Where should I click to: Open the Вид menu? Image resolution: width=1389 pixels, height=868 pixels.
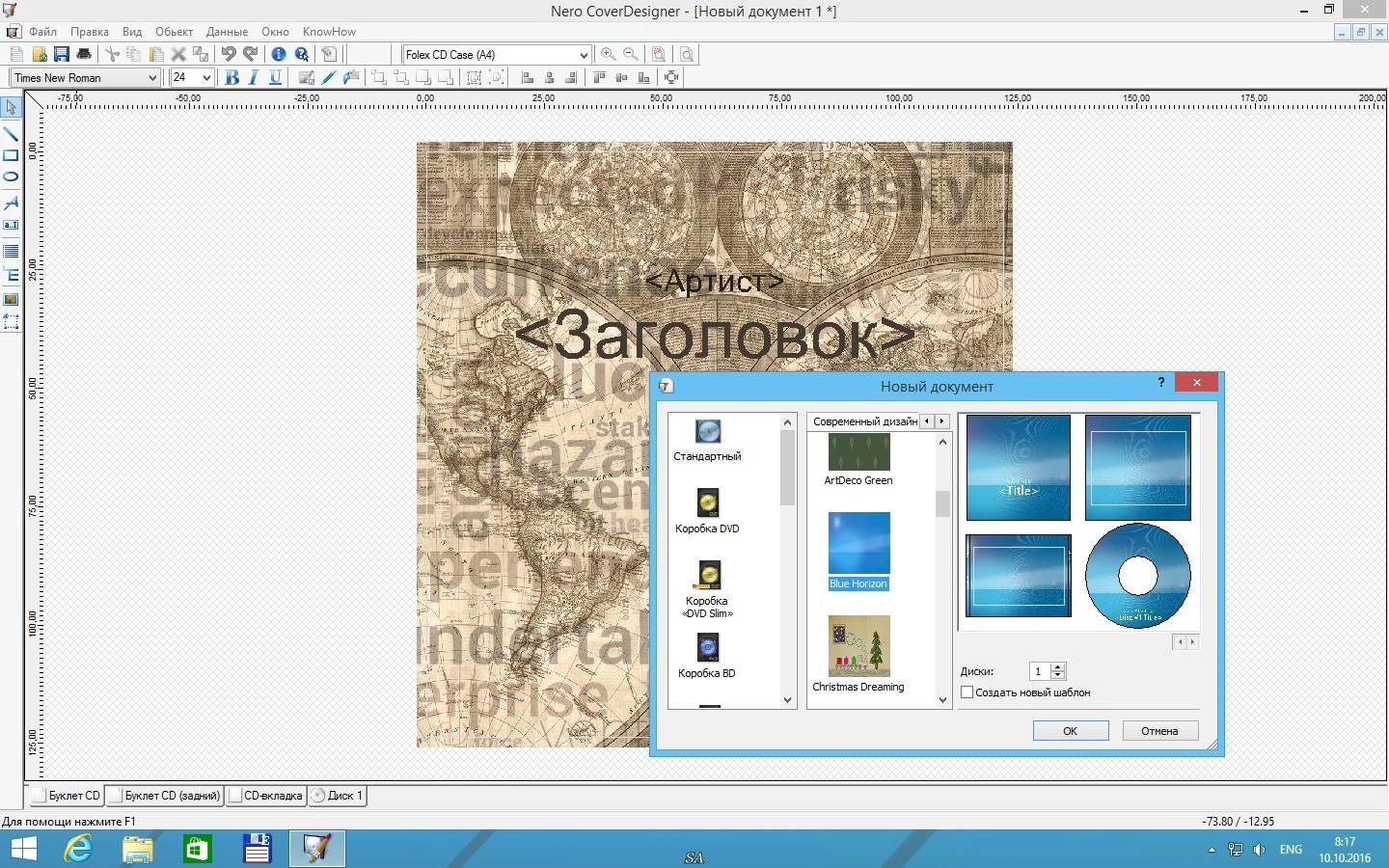[132, 32]
